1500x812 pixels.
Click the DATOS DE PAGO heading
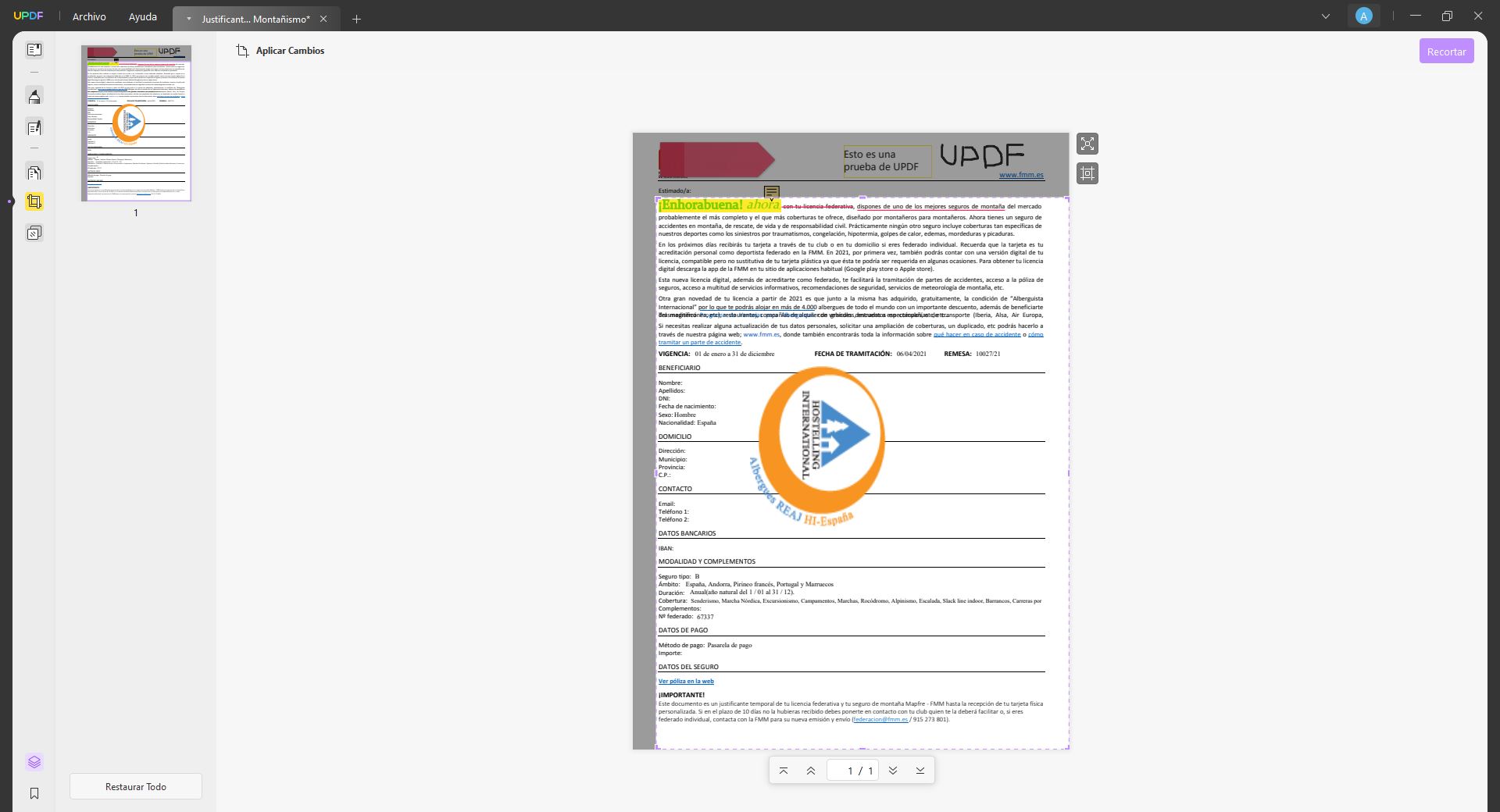(x=684, y=630)
